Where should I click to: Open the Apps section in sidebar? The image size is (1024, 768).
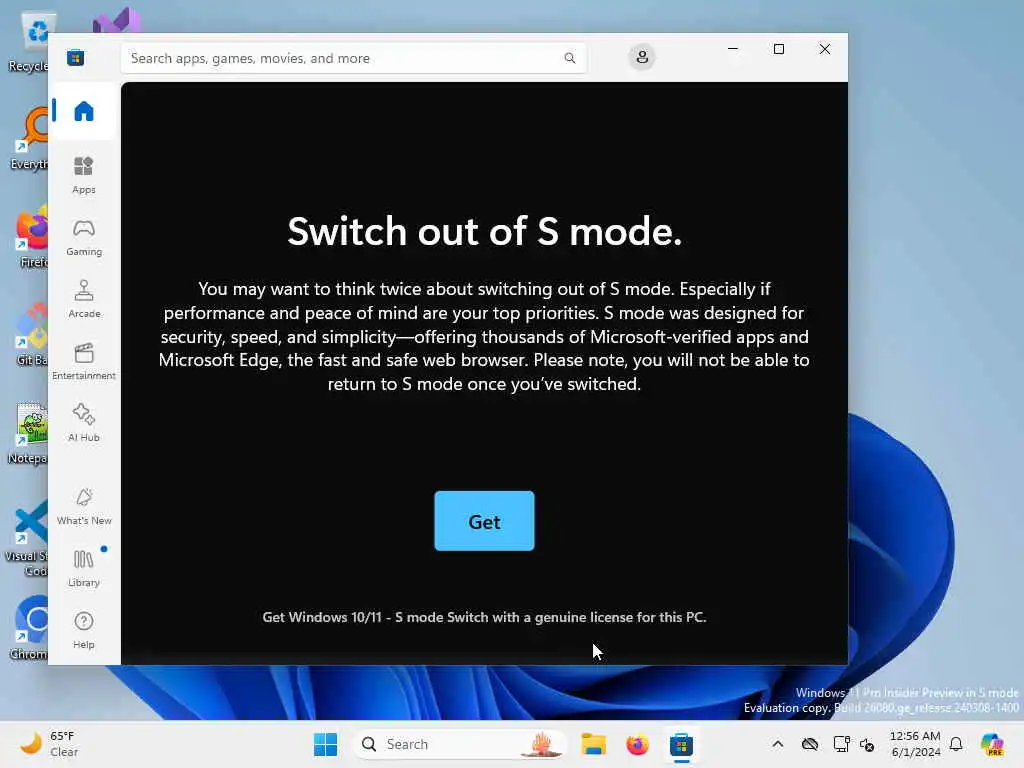click(x=84, y=175)
